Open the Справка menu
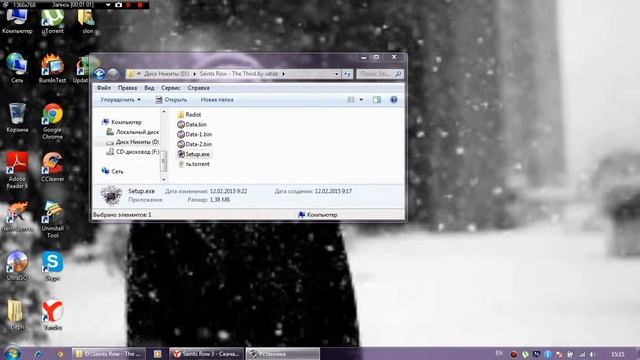640x360 pixels. (x=198, y=88)
